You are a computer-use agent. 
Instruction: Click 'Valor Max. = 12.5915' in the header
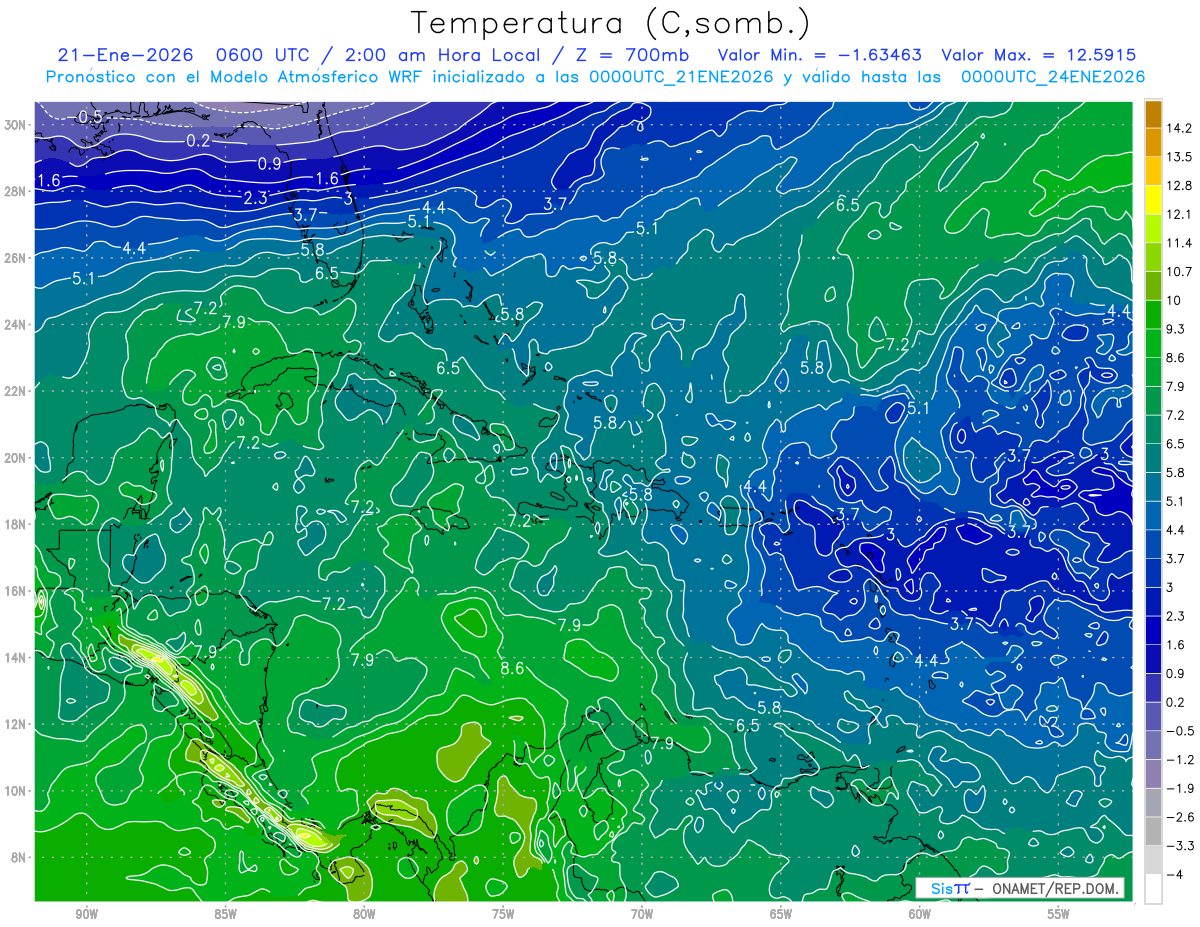point(1039,55)
